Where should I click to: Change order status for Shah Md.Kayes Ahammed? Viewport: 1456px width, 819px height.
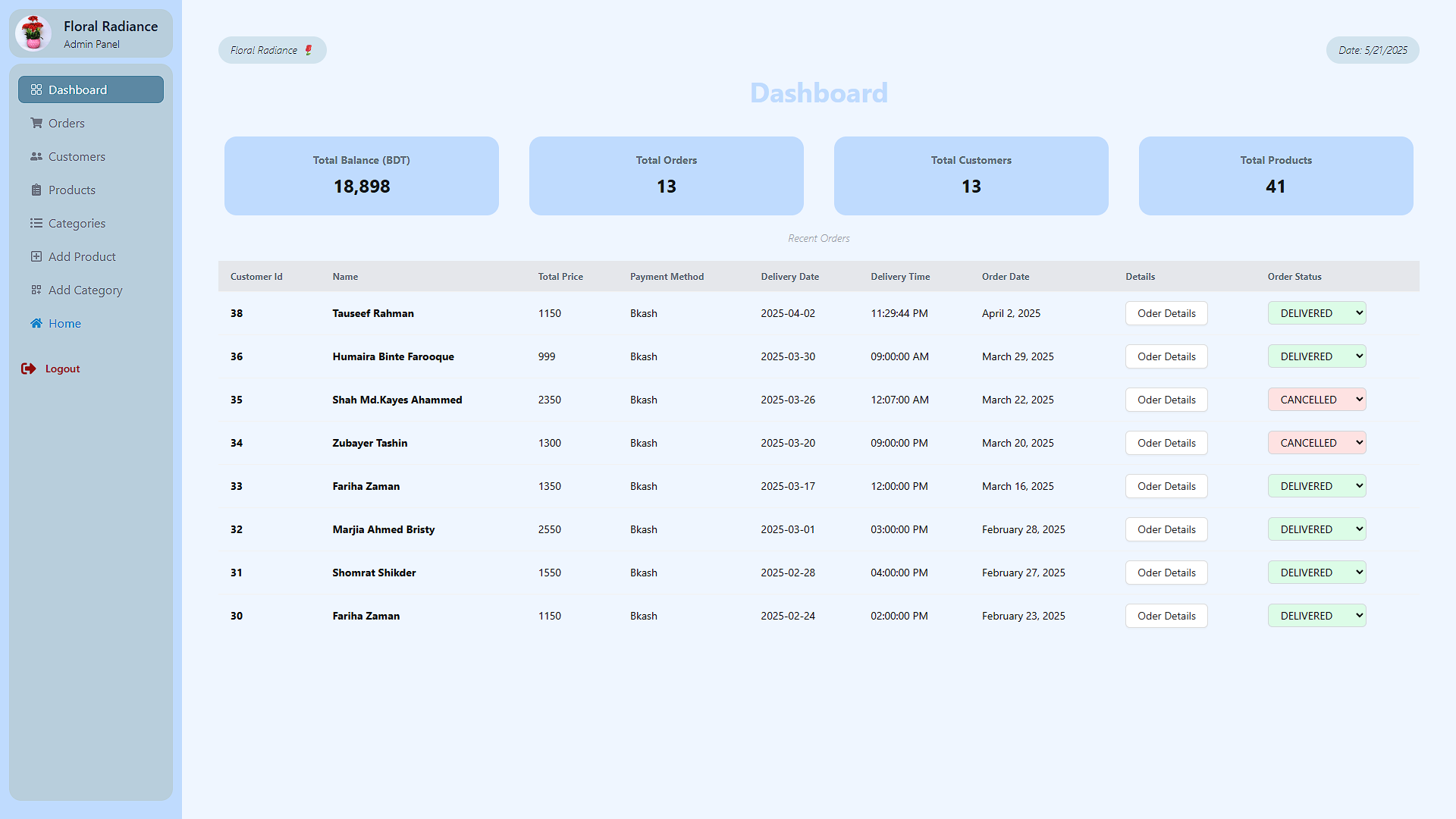1316,400
